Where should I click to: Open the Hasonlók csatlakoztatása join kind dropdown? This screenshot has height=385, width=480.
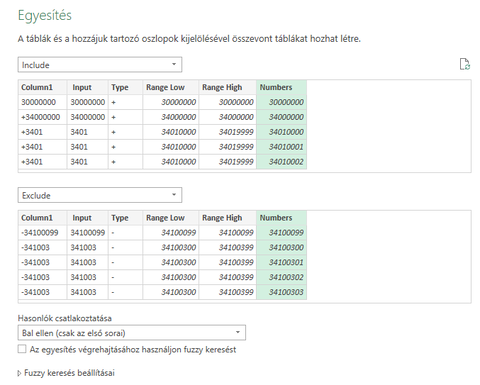(x=132, y=333)
